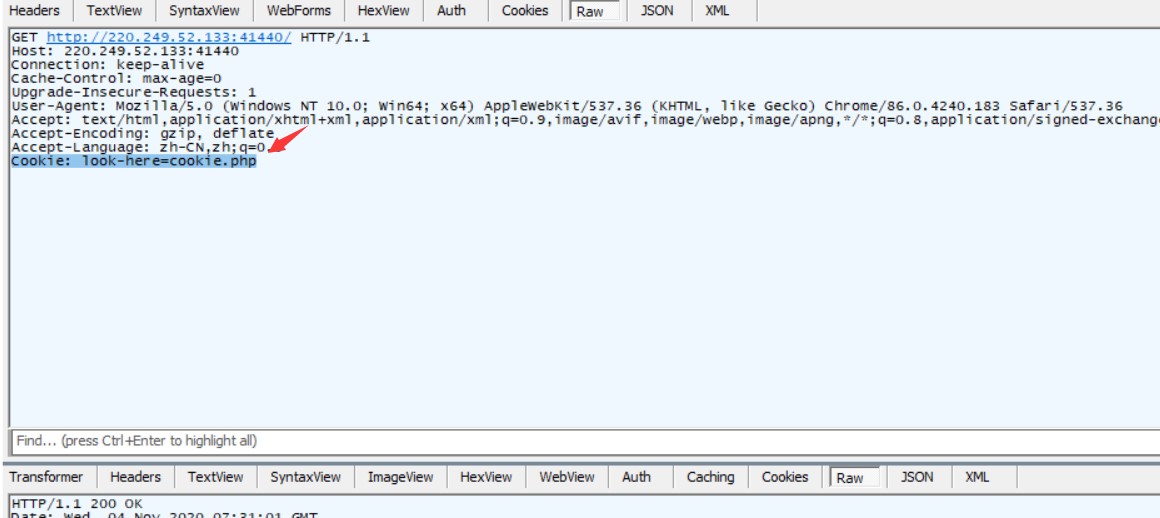Open the WebView tab

coord(567,477)
